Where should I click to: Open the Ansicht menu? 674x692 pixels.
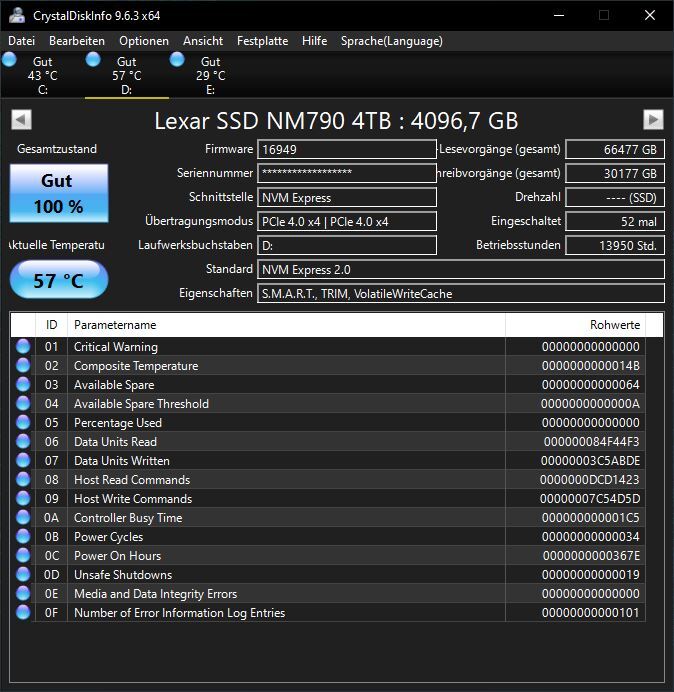coord(203,41)
